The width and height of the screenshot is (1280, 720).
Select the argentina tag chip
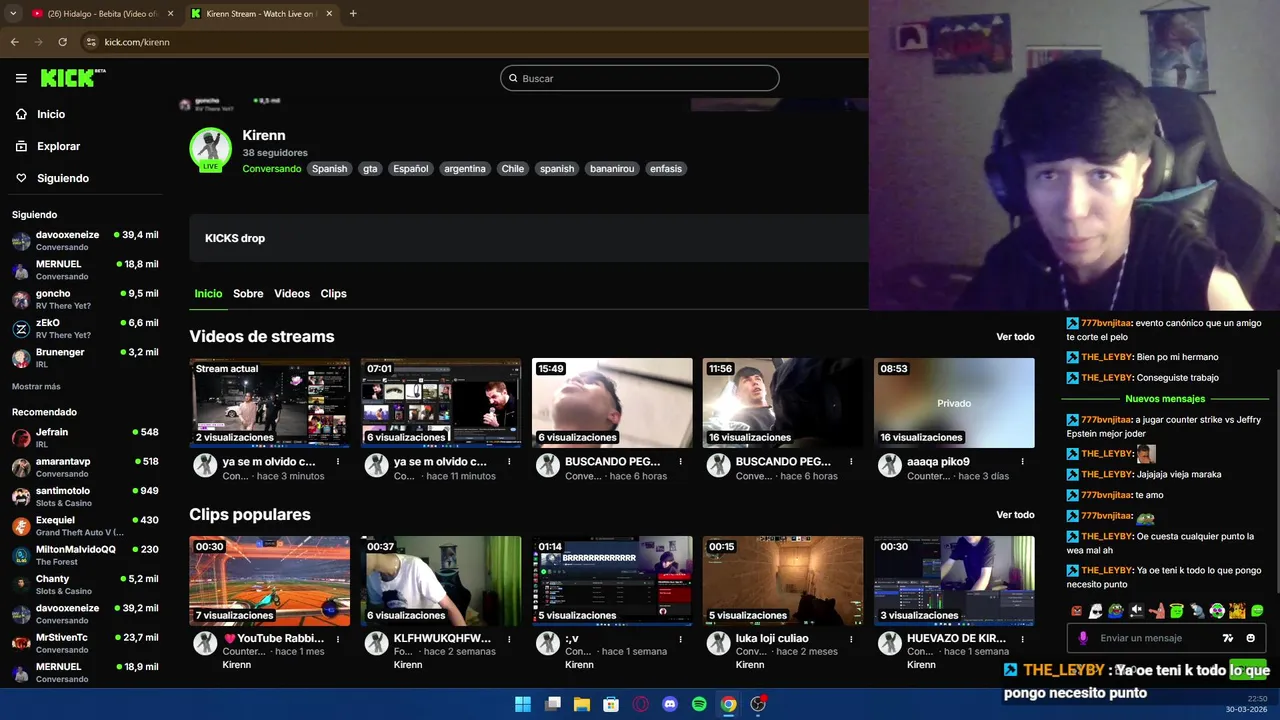465,169
